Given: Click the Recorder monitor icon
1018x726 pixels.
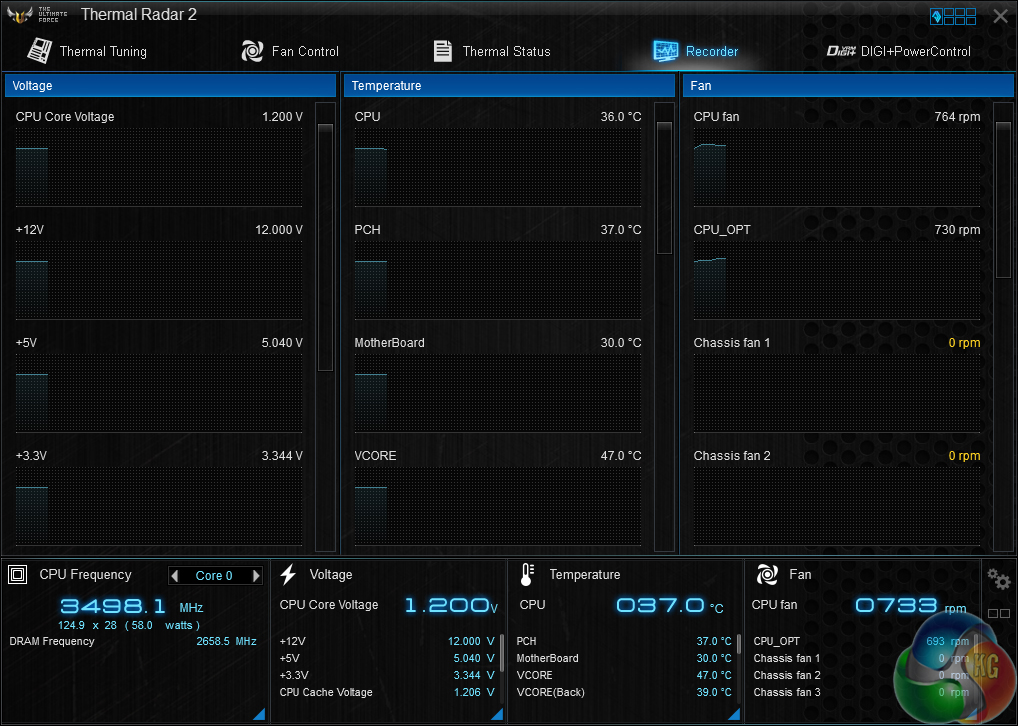Looking at the screenshot, I should pyautogui.click(x=666, y=51).
